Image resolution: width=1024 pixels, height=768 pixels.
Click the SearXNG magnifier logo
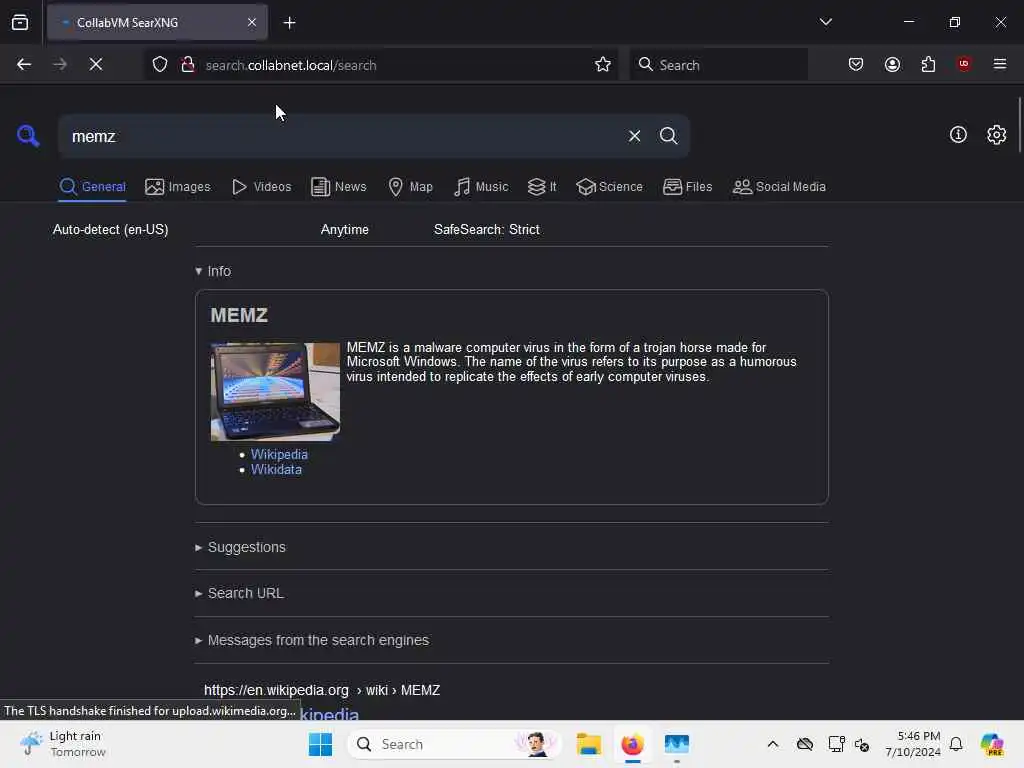pyautogui.click(x=28, y=136)
